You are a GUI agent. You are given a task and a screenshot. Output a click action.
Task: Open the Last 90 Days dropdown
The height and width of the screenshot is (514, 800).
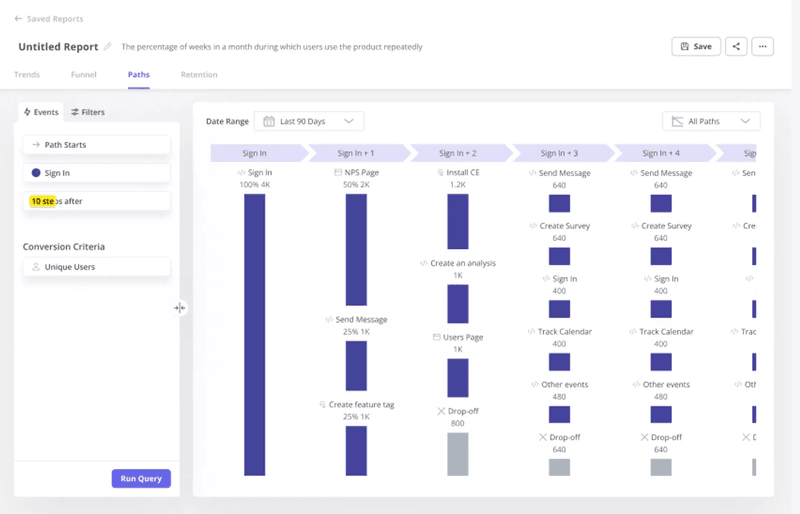pyautogui.click(x=309, y=121)
